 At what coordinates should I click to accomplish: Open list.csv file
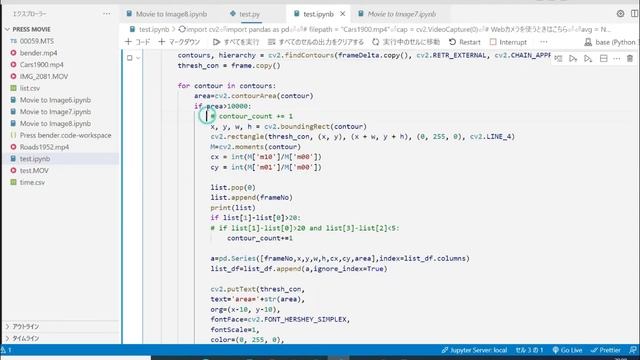30,88
